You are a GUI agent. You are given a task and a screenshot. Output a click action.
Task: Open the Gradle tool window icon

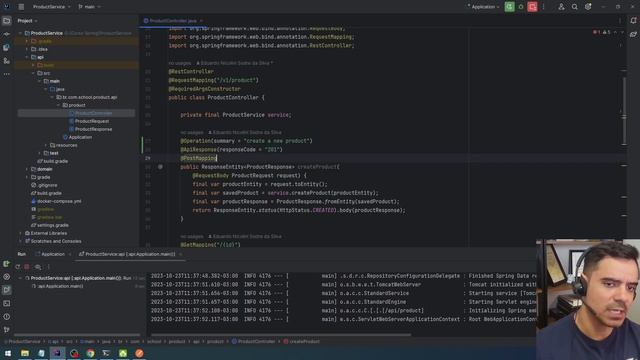coord(633,34)
